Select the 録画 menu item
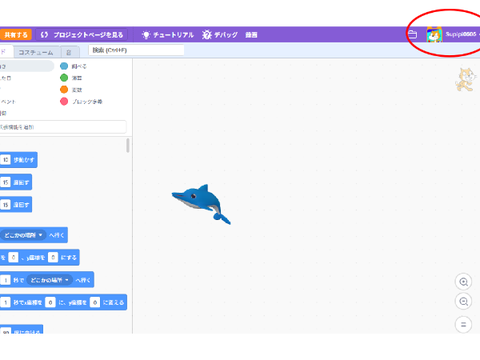Screen dimensions: 480x360 click(251, 35)
